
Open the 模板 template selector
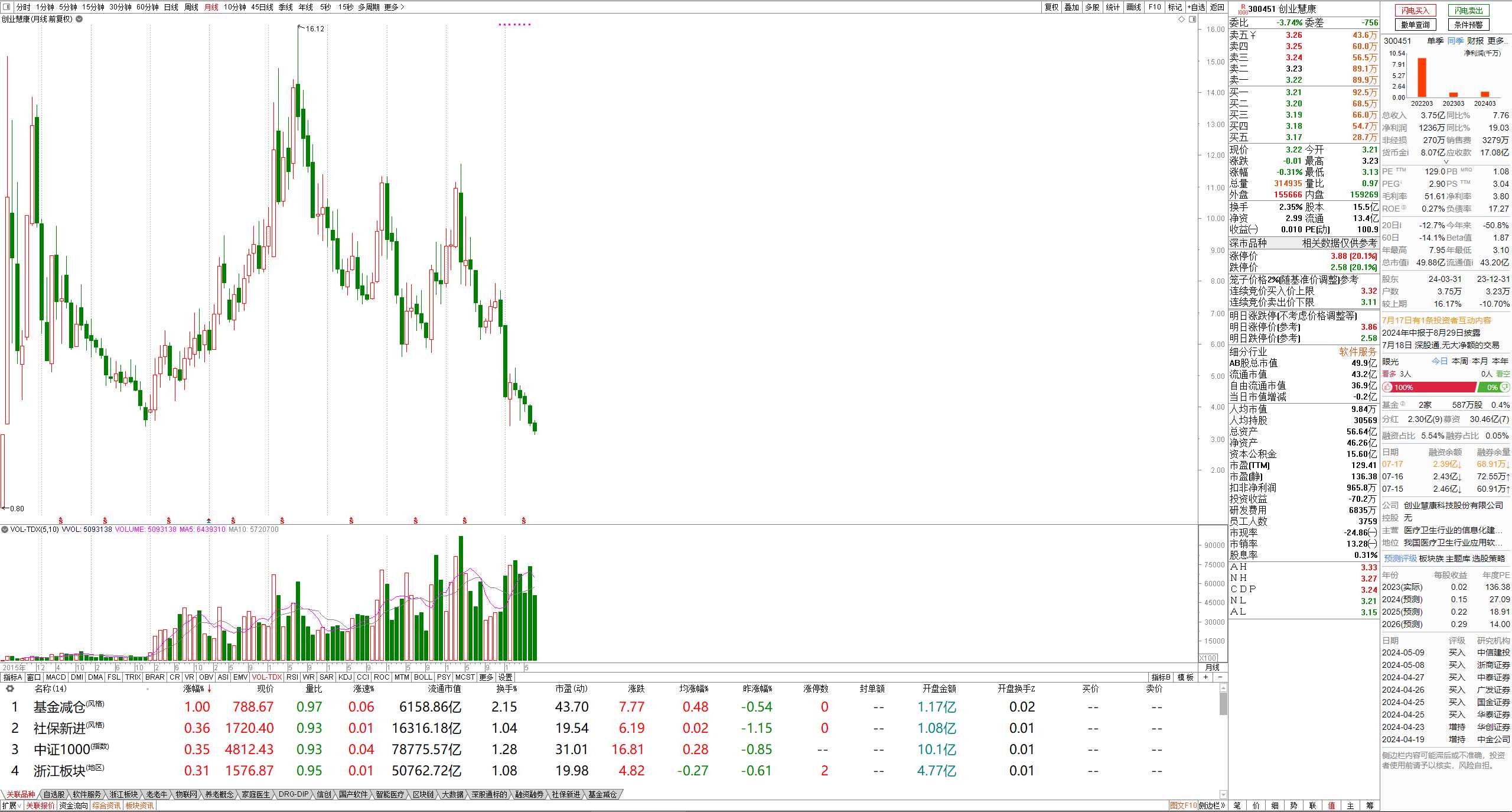pyautogui.click(x=1185, y=677)
